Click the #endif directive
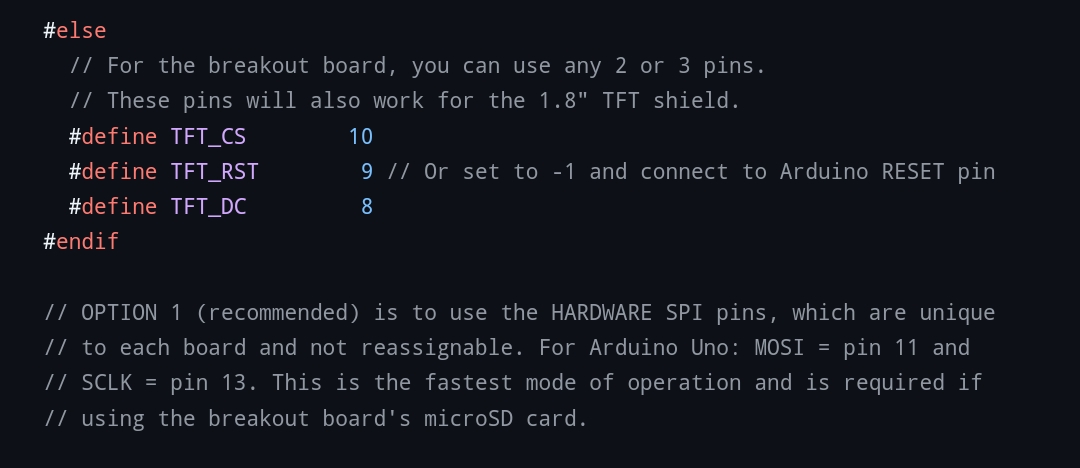Viewport: 1080px width, 468px height. pyautogui.click(x=81, y=241)
